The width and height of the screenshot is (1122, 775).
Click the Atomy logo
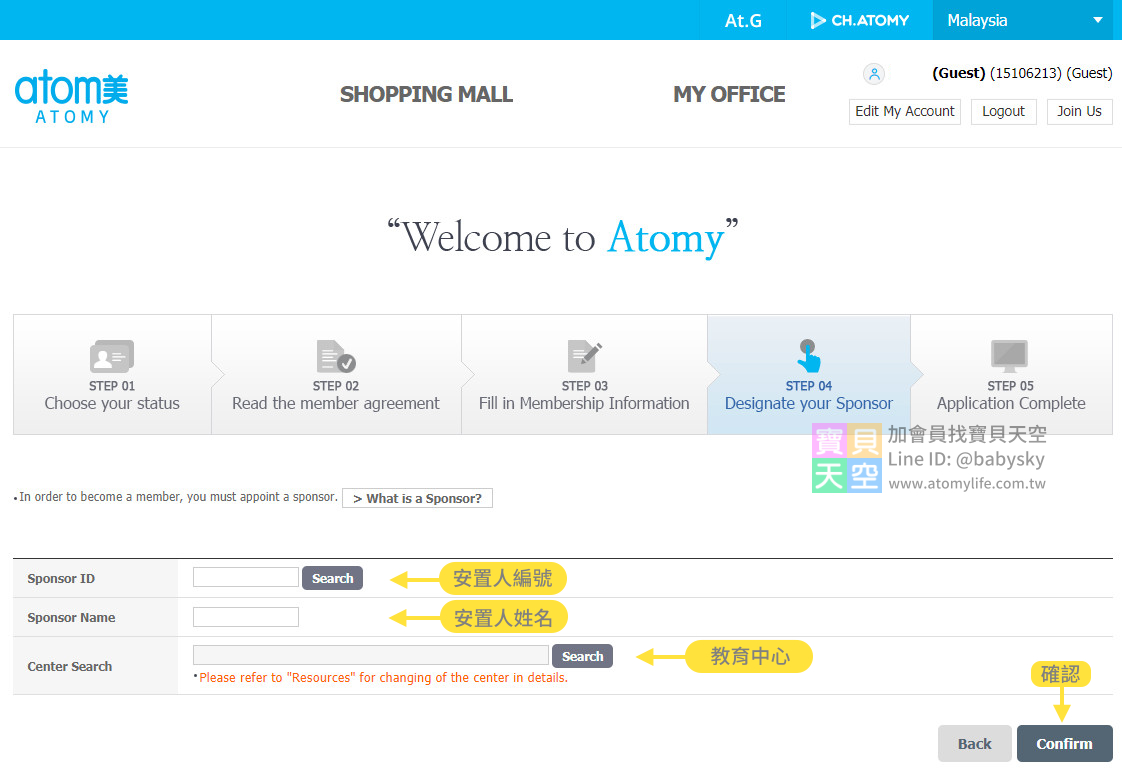coord(72,97)
